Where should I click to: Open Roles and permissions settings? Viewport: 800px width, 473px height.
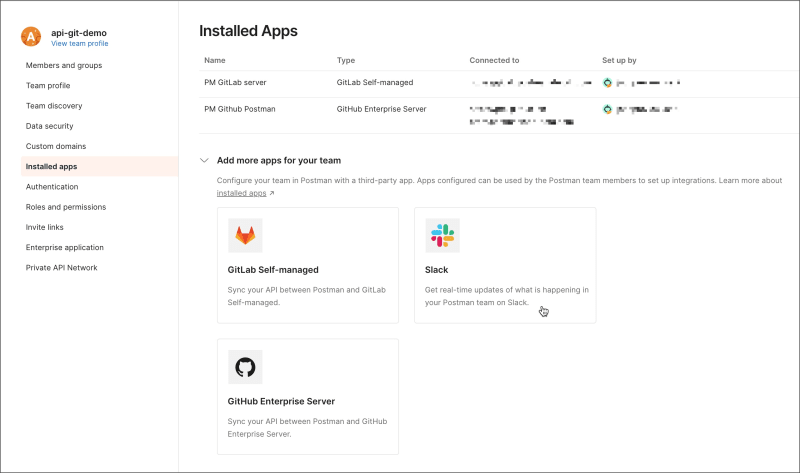[66, 207]
